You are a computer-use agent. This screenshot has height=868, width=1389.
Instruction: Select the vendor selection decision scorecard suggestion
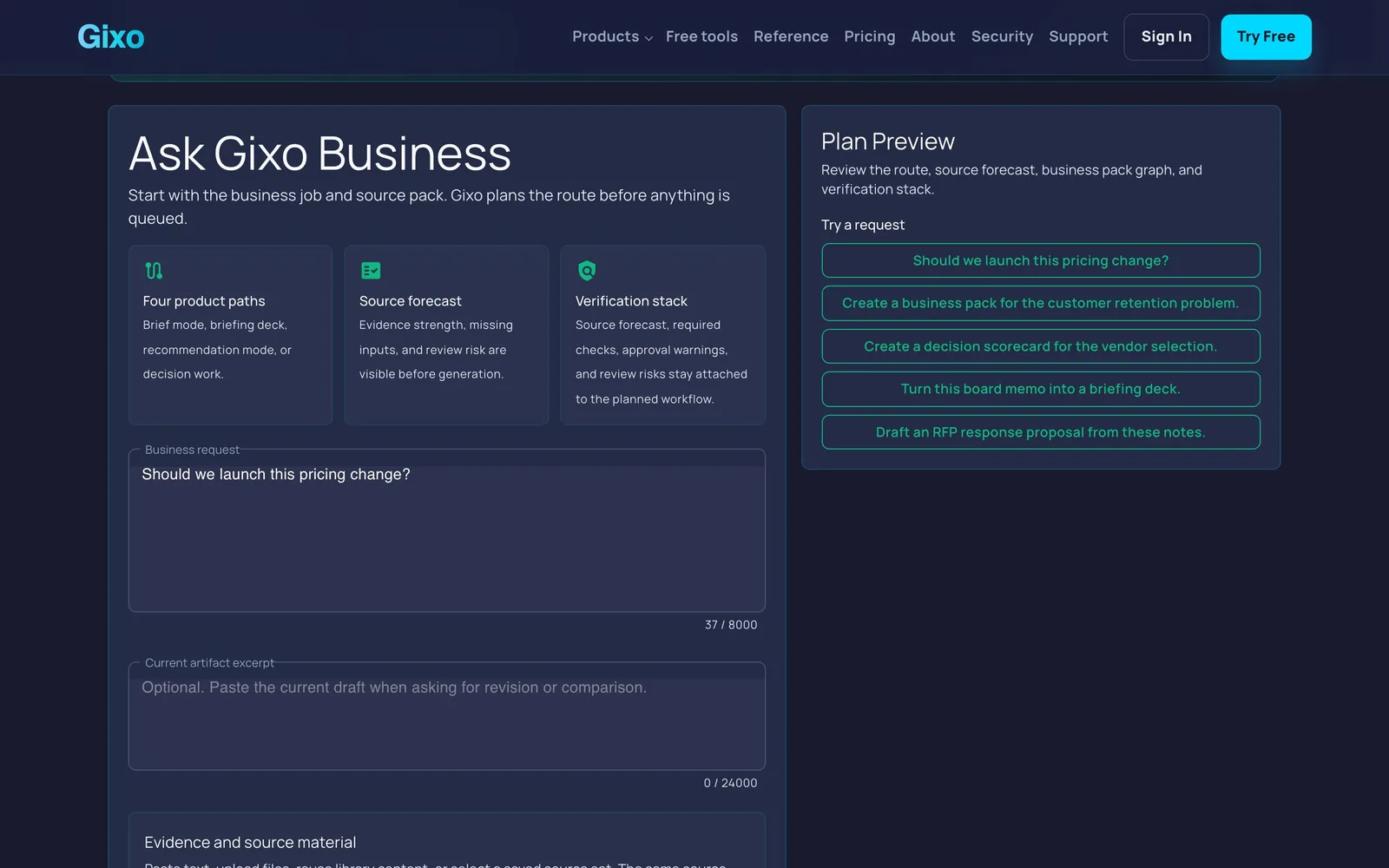coord(1041,346)
